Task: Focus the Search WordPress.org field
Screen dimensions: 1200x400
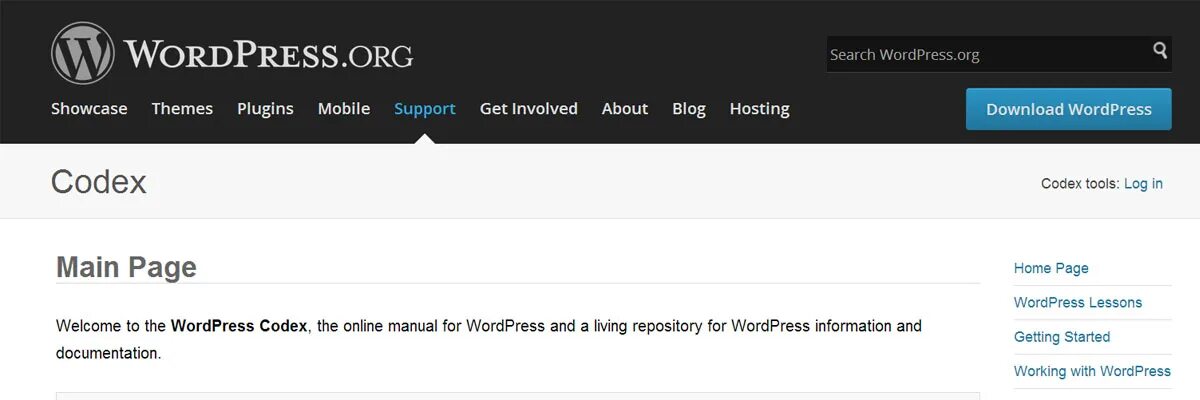Action: point(985,54)
